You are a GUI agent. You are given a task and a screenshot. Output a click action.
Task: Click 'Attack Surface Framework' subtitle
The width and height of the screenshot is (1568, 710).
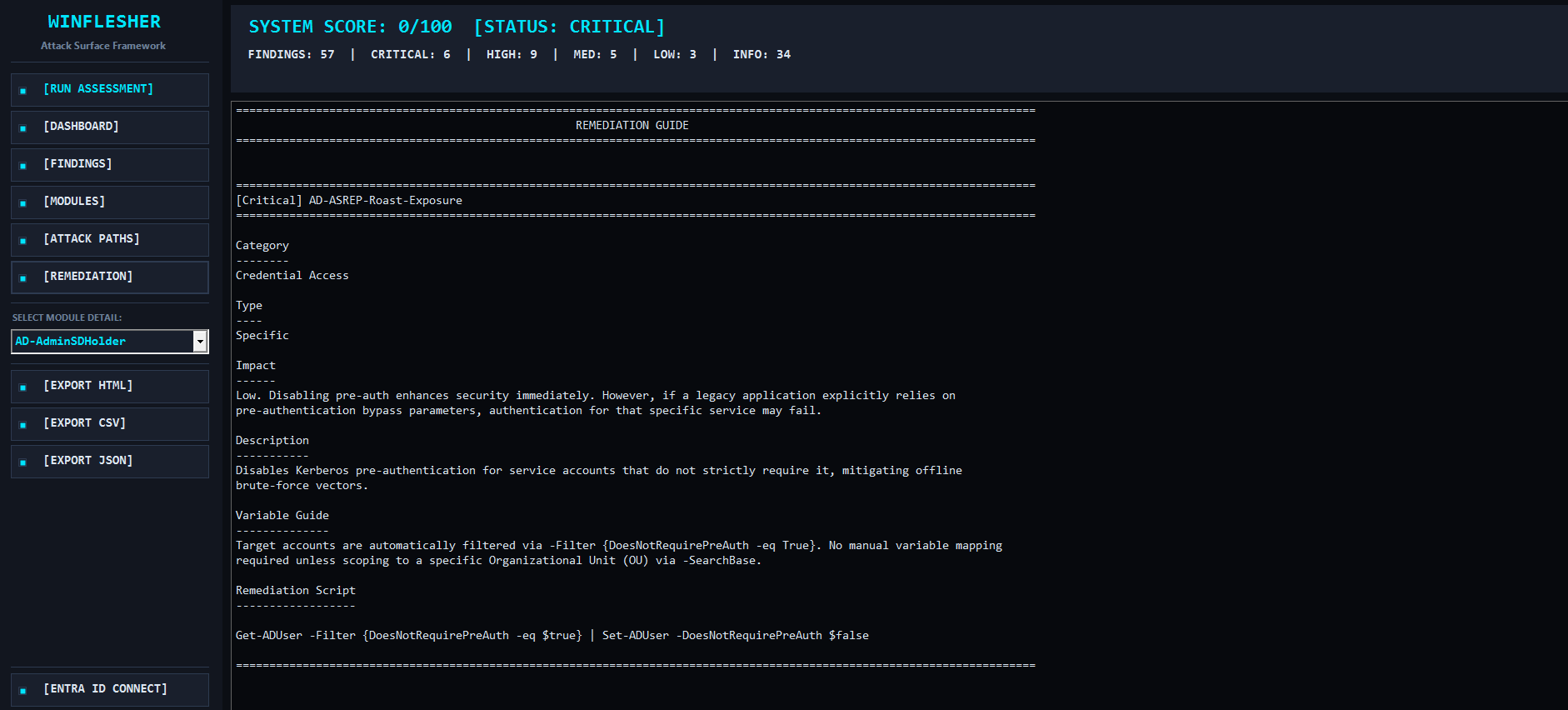click(x=103, y=46)
